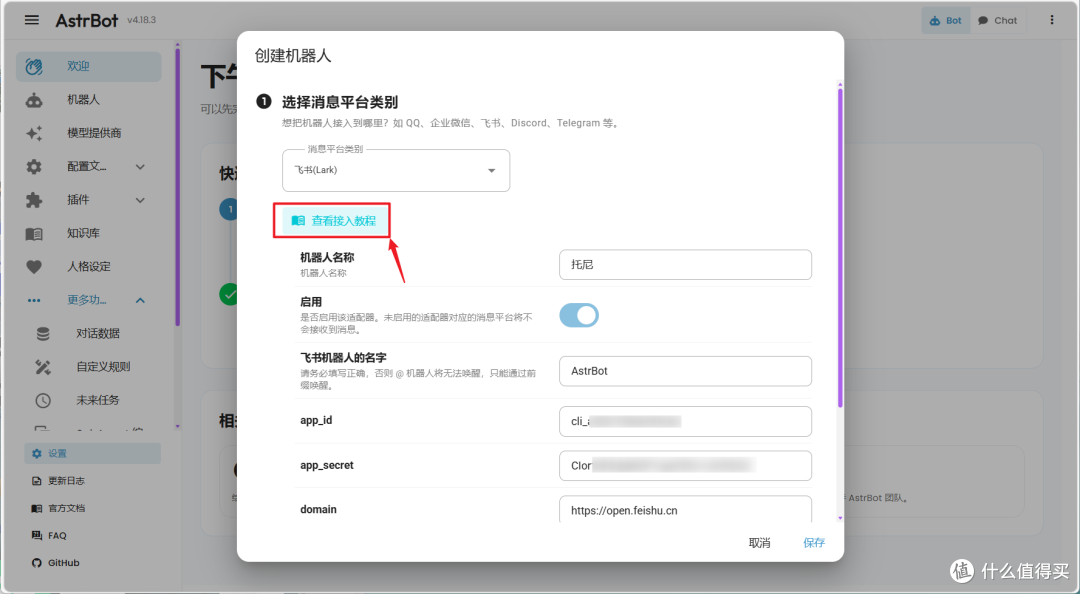Click the domain field with feishu URL

point(685,509)
